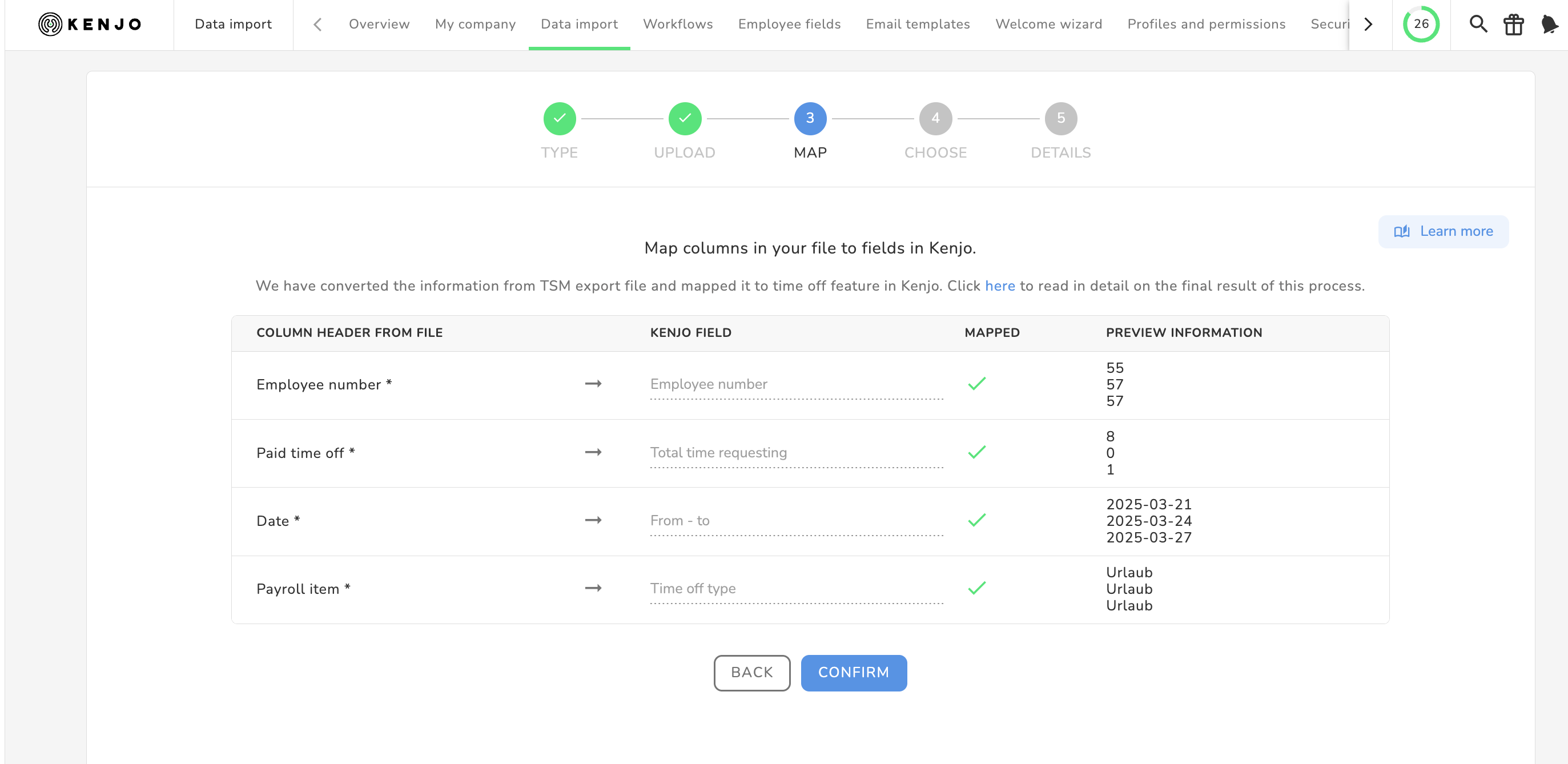
Task: Click the completed TYPE step checkmark
Action: (x=559, y=118)
